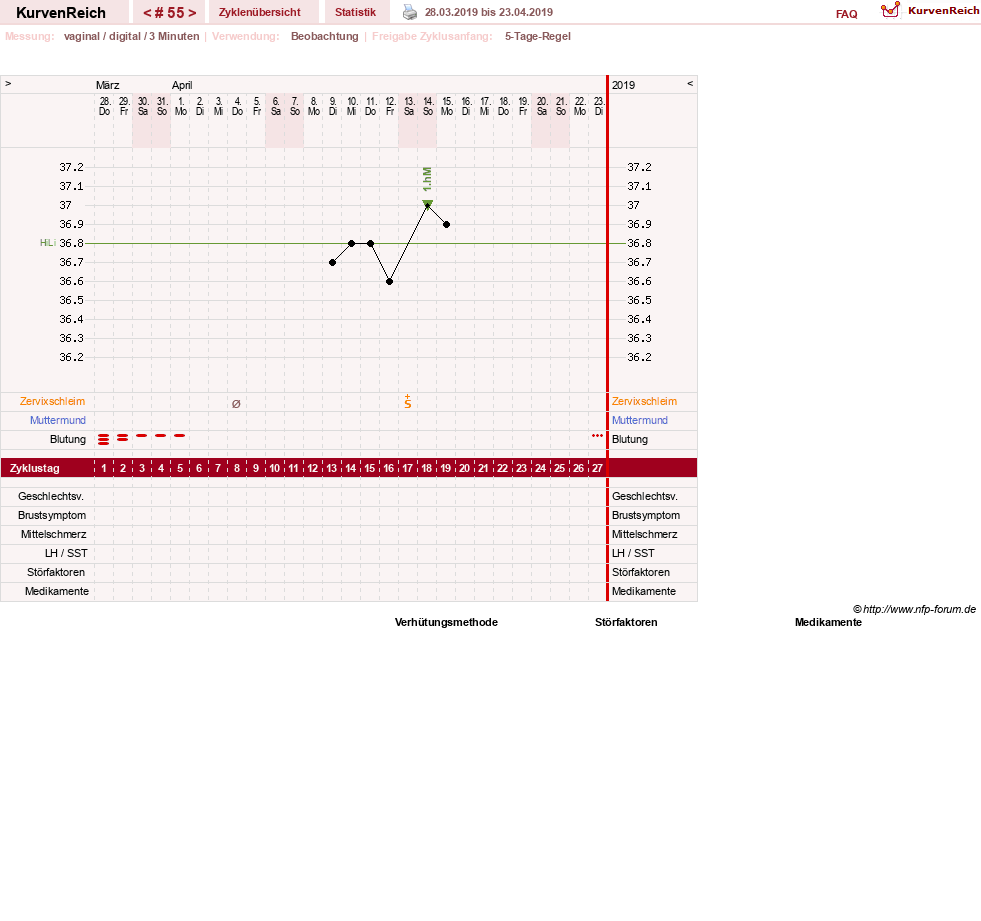The width and height of the screenshot is (981, 921).
Task: Click the 36.9 temperature point on April 15
Action: pos(447,225)
